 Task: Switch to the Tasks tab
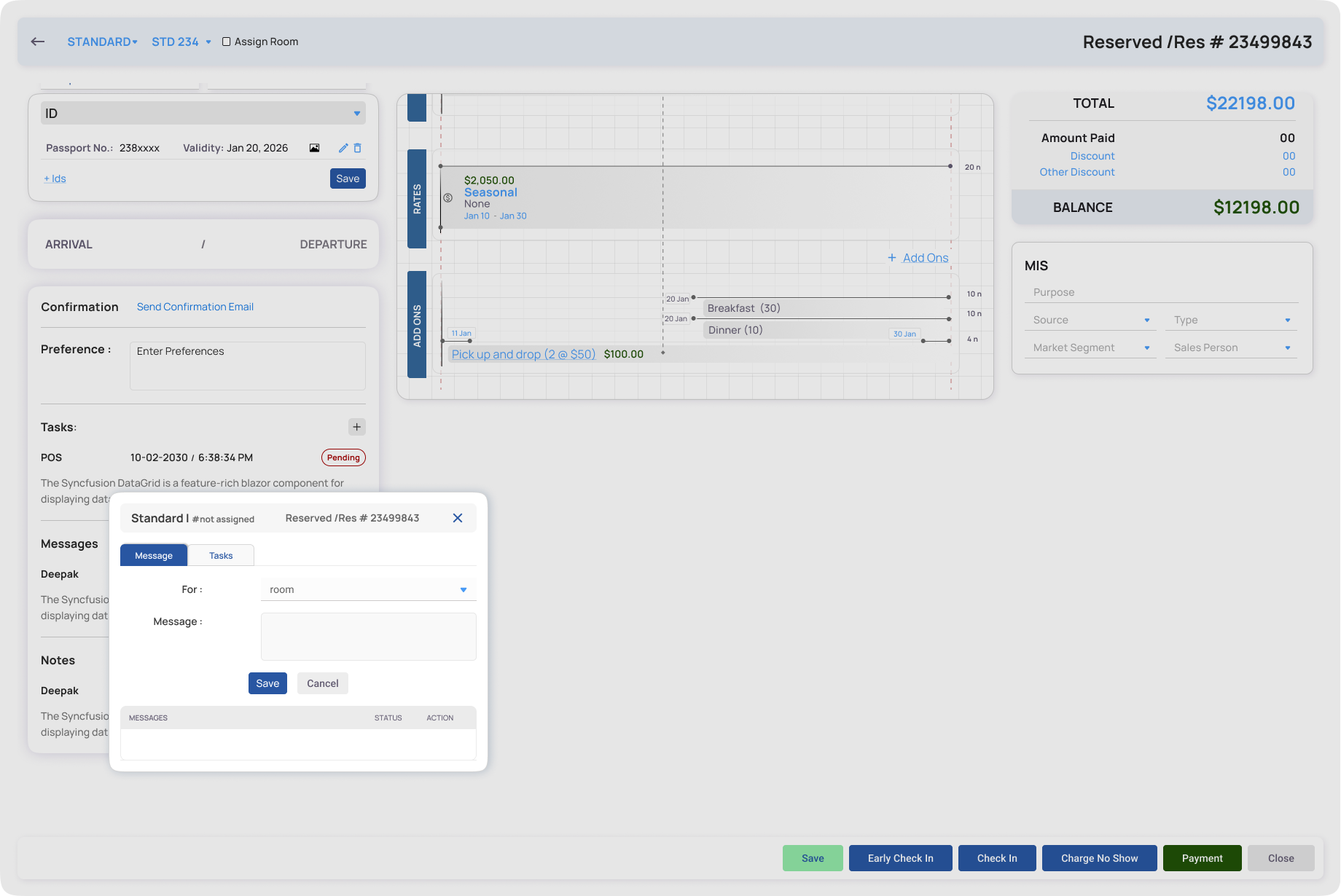[x=221, y=555]
